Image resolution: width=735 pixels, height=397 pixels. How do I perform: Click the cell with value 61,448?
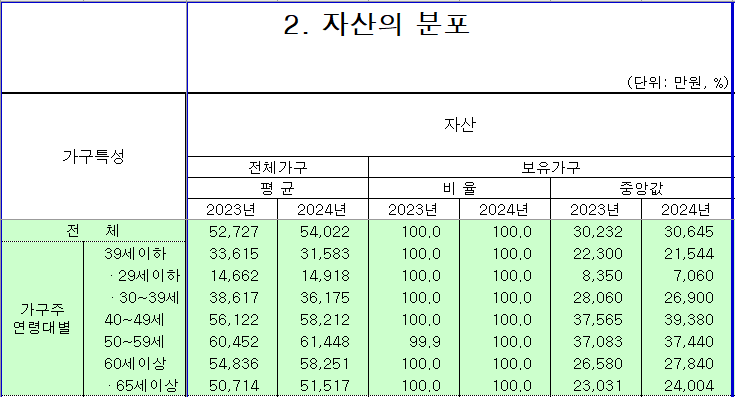click(x=323, y=342)
